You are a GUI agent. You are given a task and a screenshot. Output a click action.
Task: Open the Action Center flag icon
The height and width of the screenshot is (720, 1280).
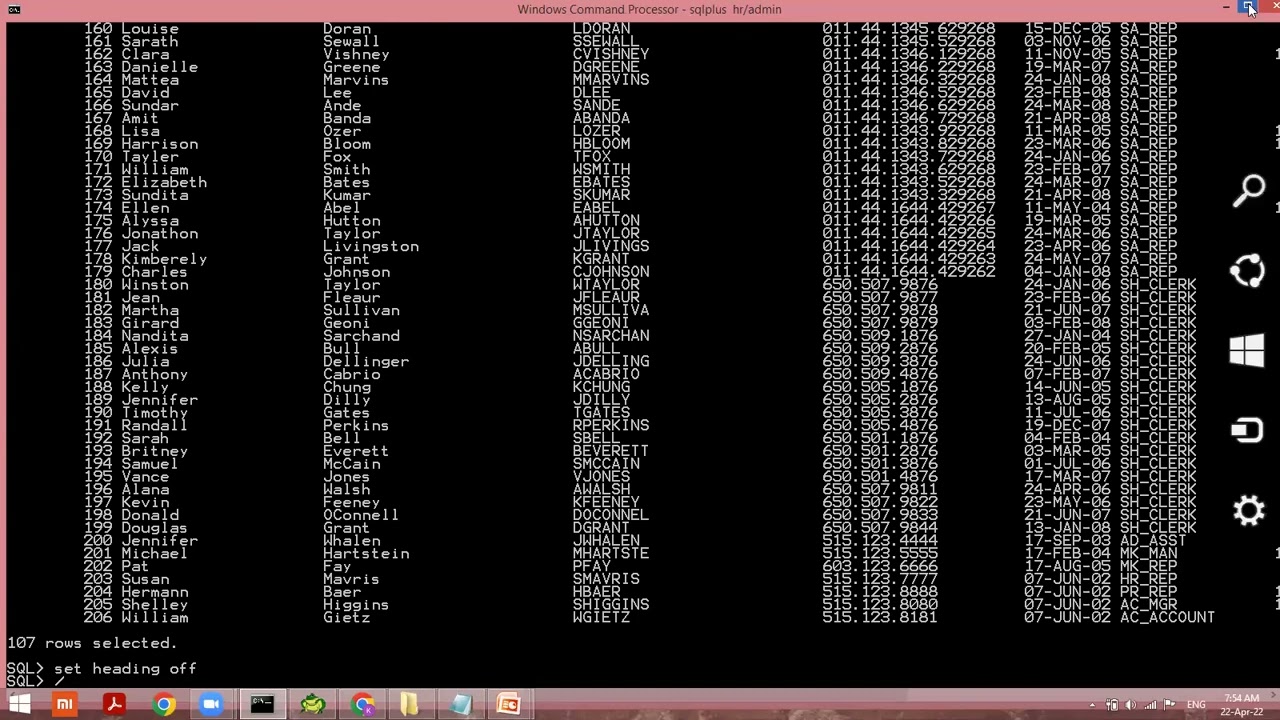pos(1169,705)
